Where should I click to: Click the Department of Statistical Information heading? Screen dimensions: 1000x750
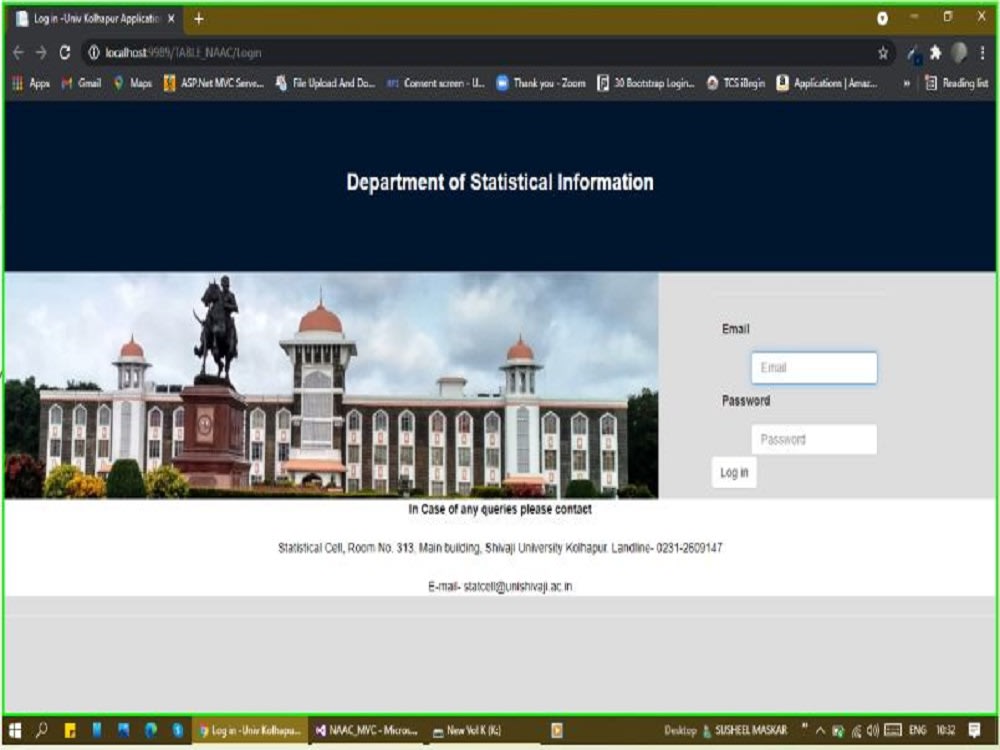(x=500, y=182)
